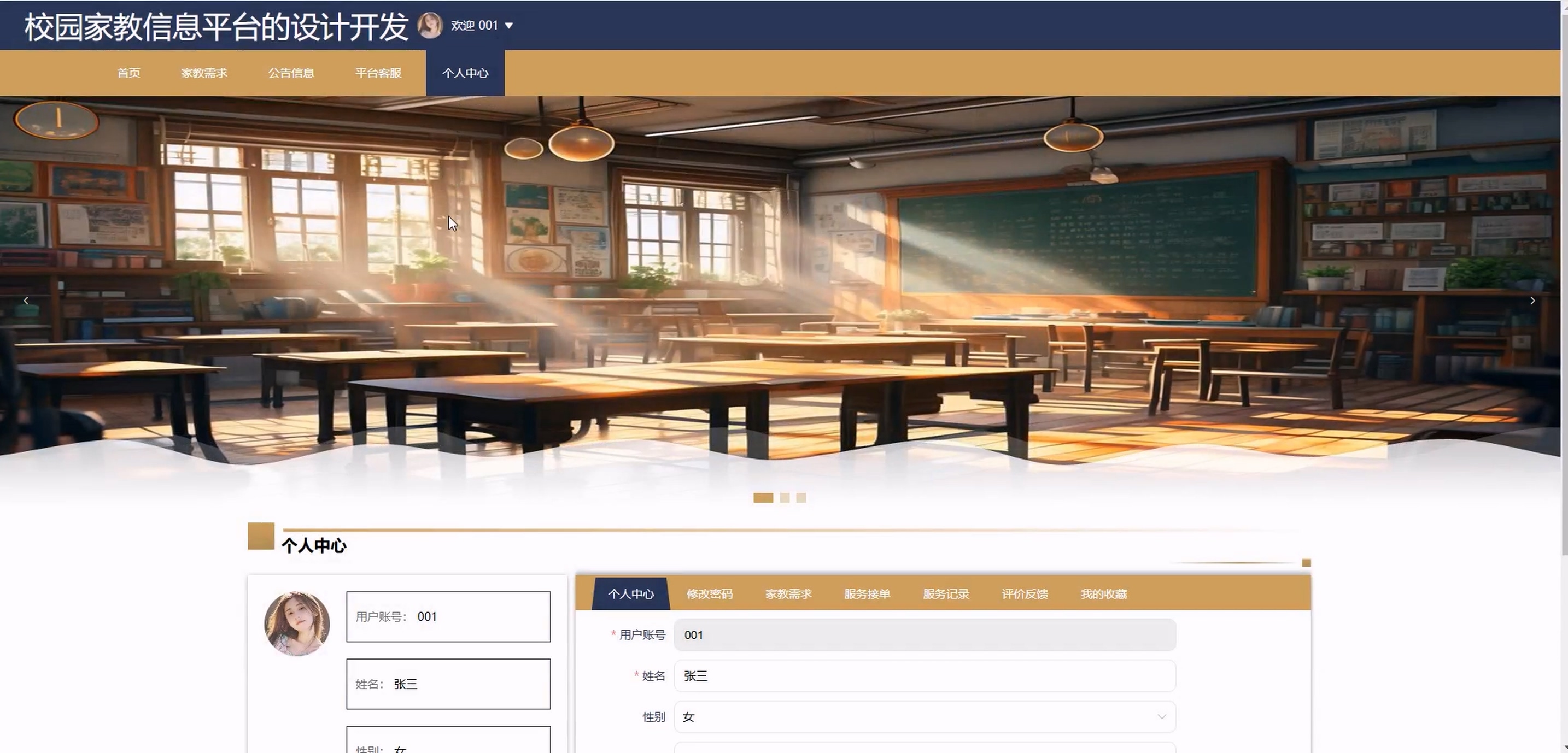Viewport: 1568px width, 753px height.
Task: Select the first carousel indicator
Action: coord(763,498)
